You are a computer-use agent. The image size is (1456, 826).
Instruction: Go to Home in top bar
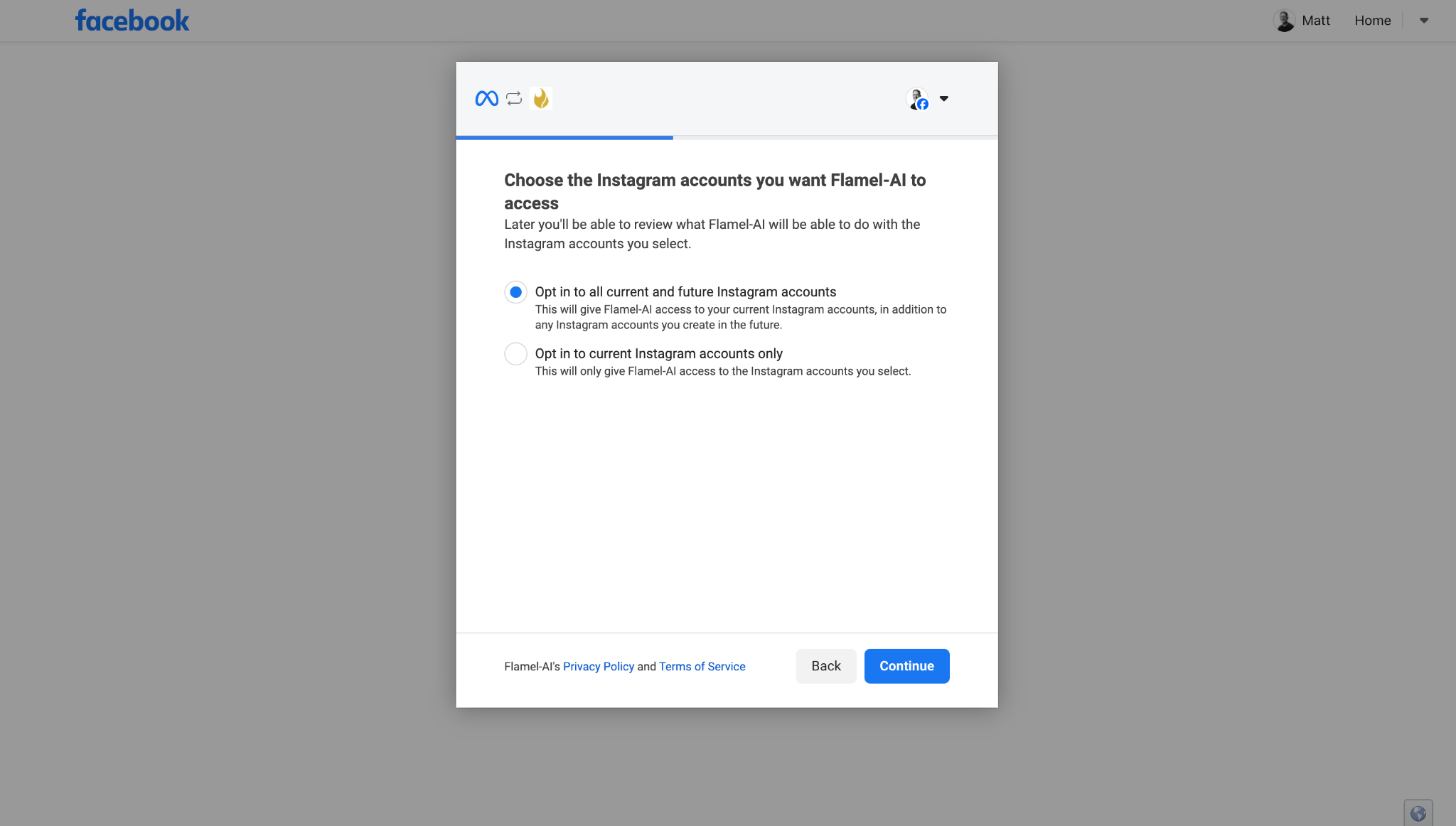click(1372, 21)
